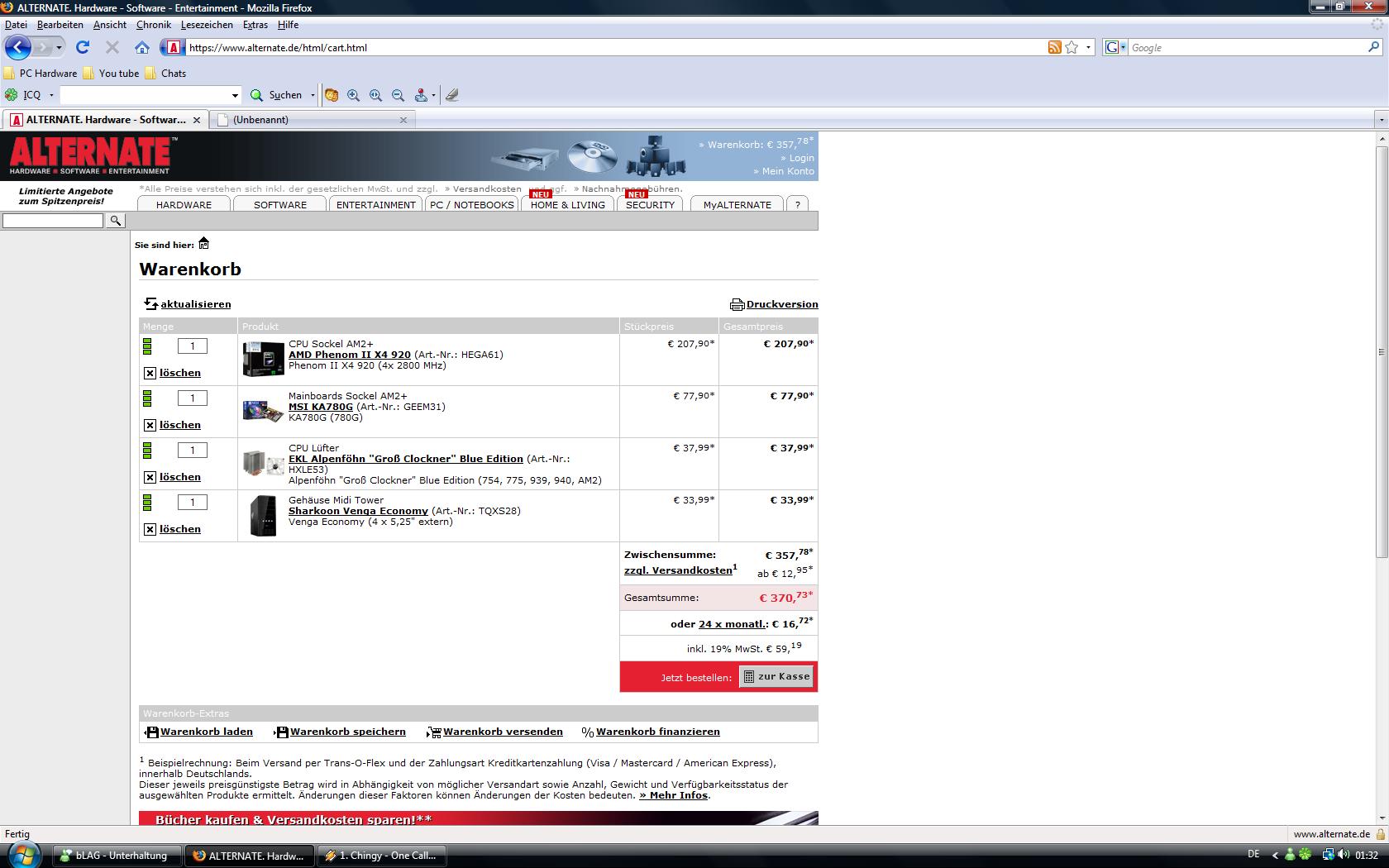1389x868 pixels.
Task: Stop loading with the X toolbar icon
Action: [x=112, y=47]
